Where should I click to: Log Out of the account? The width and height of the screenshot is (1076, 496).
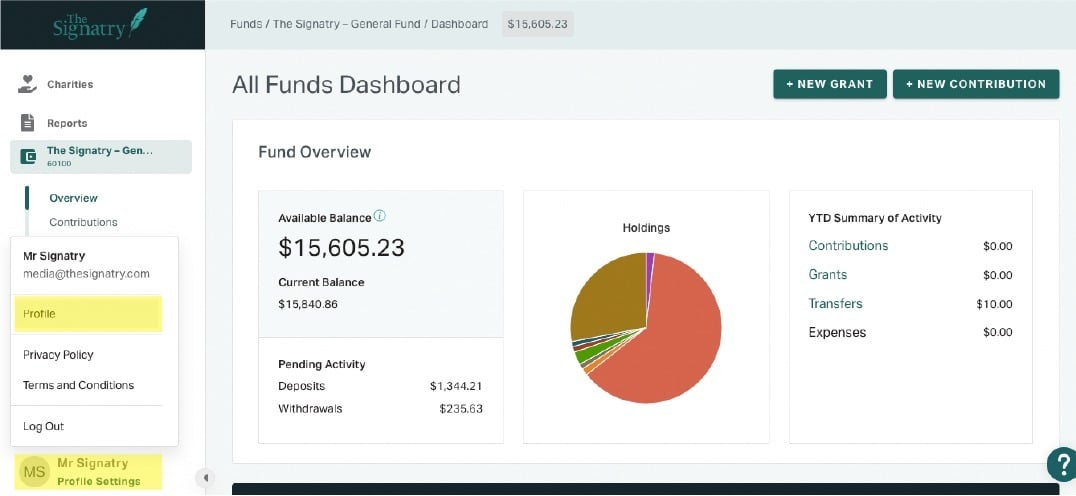pyautogui.click(x=43, y=426)
